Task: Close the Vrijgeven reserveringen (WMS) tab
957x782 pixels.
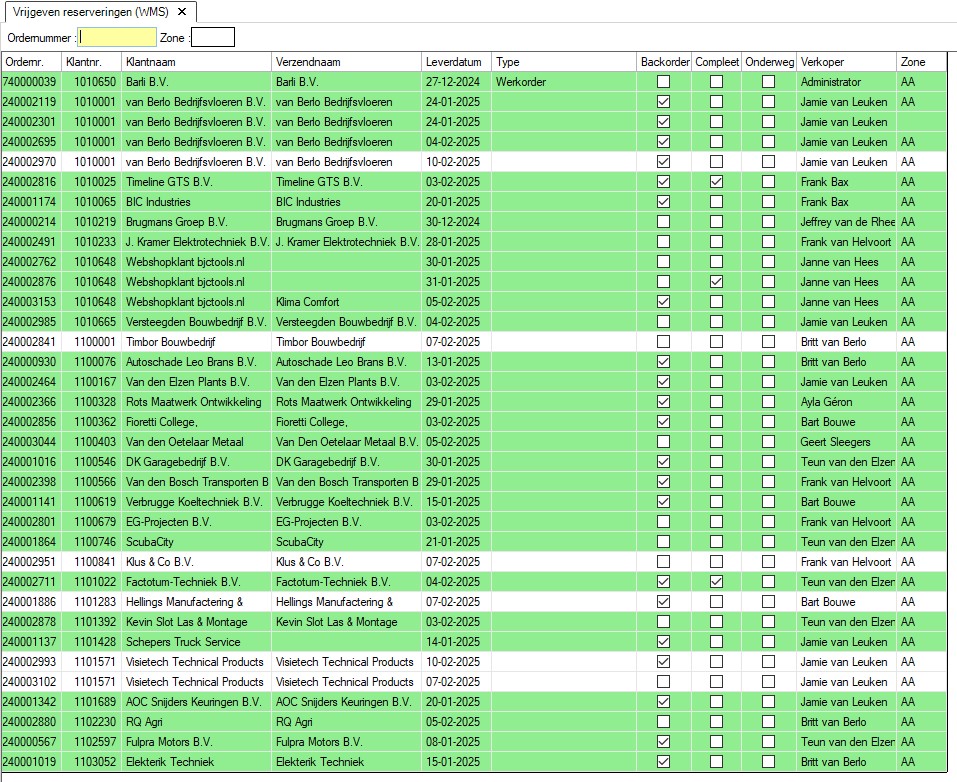Action: tap(182, 12)
